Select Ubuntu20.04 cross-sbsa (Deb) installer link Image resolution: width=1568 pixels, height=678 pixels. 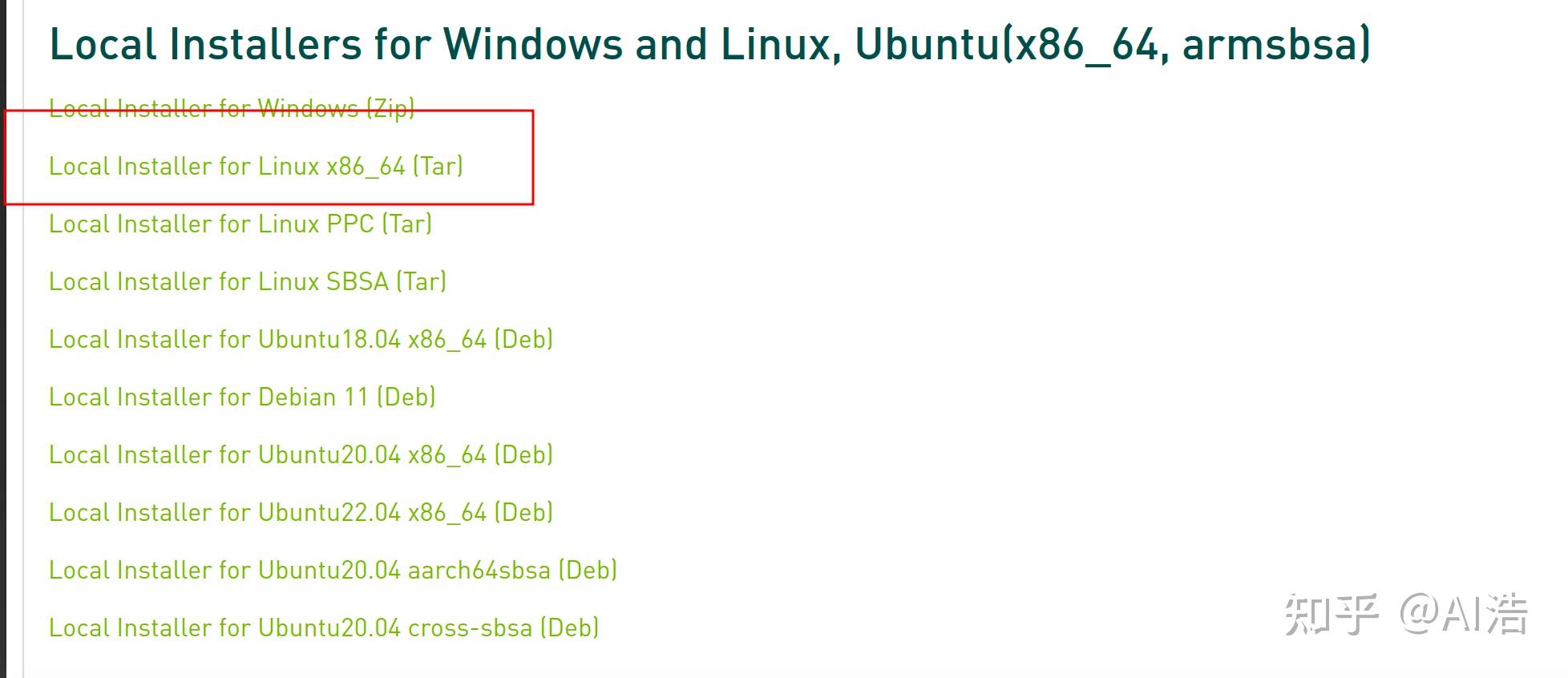[324, 628]
